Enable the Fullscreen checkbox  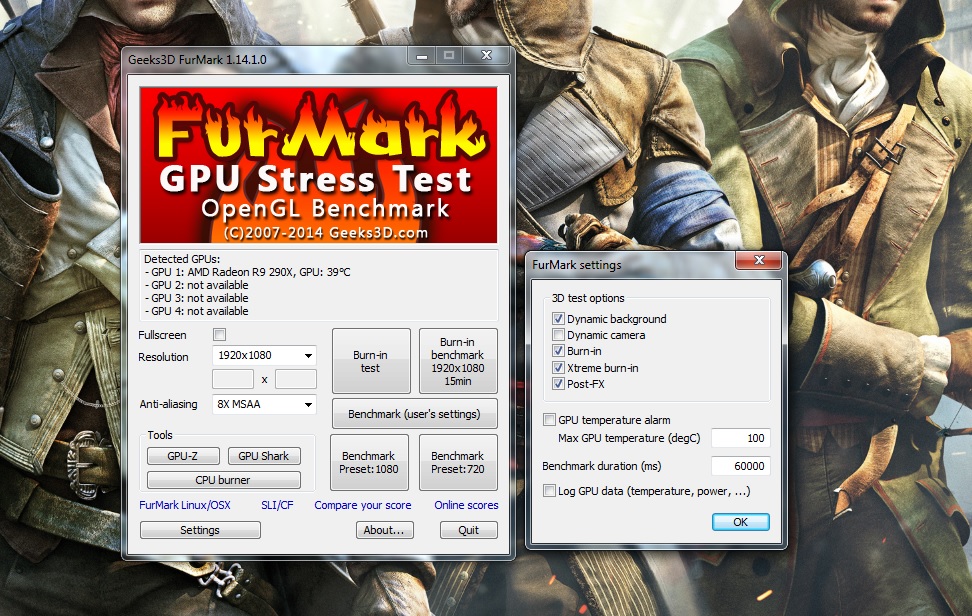tap(220, 334)
